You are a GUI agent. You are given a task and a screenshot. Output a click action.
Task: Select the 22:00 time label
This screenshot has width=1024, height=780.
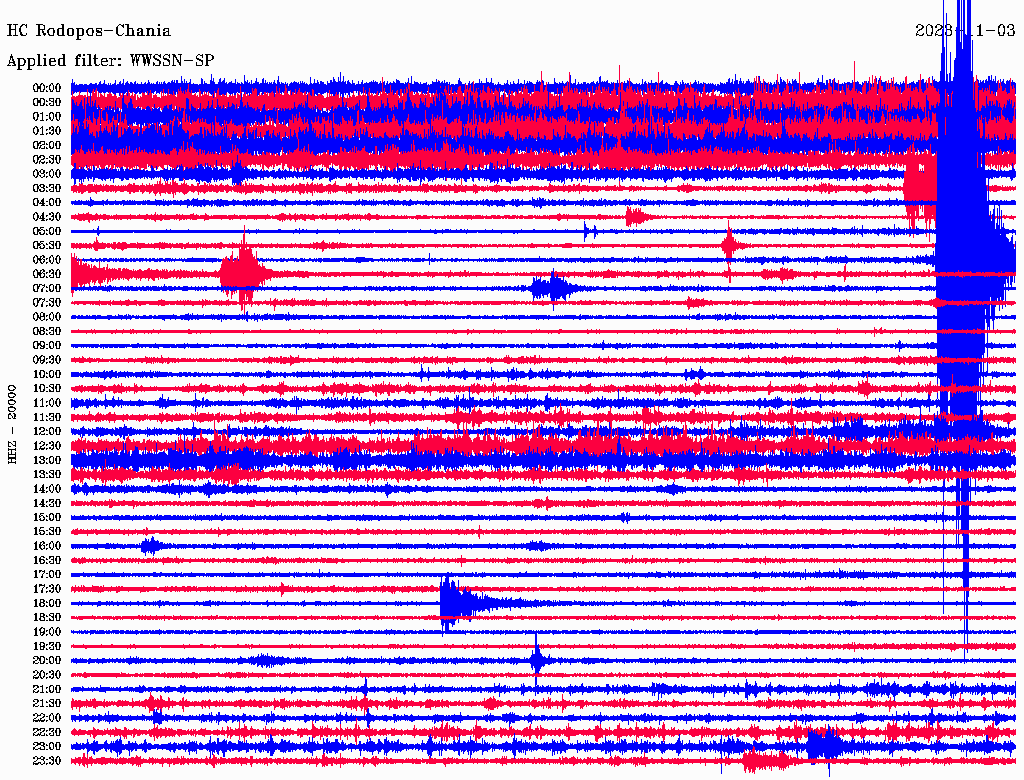coord(46,718)
